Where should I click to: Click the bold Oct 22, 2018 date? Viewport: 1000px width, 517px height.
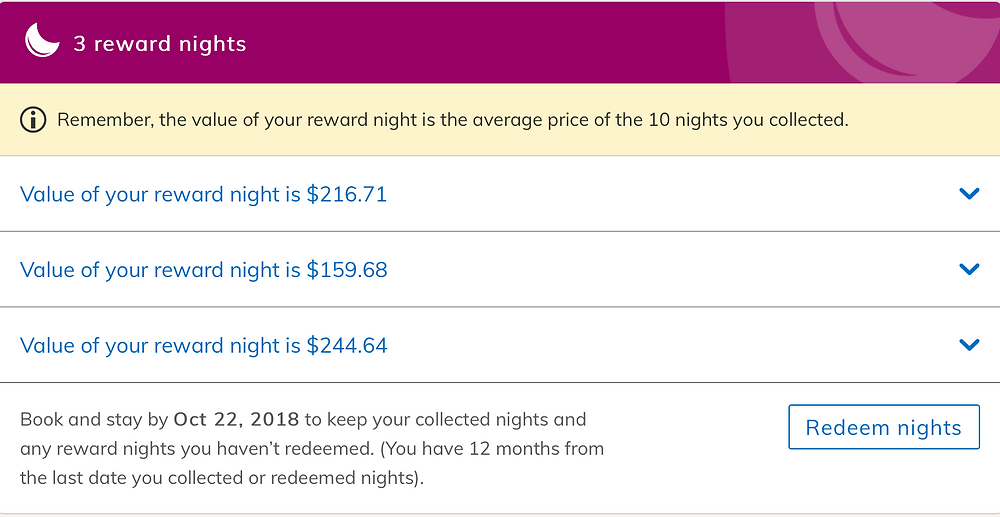[x=237, y=419]
